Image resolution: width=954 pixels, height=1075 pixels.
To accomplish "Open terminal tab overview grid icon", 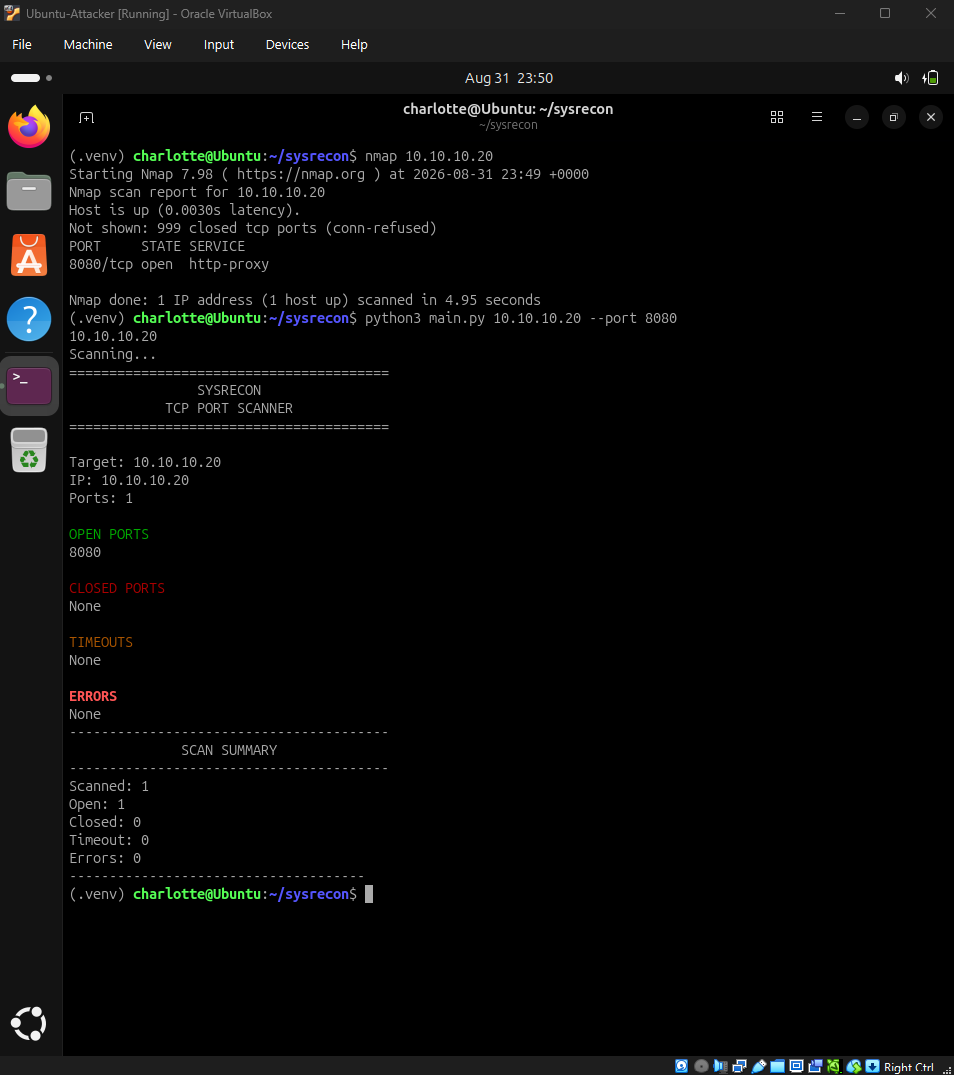I will tap(776, 117).
